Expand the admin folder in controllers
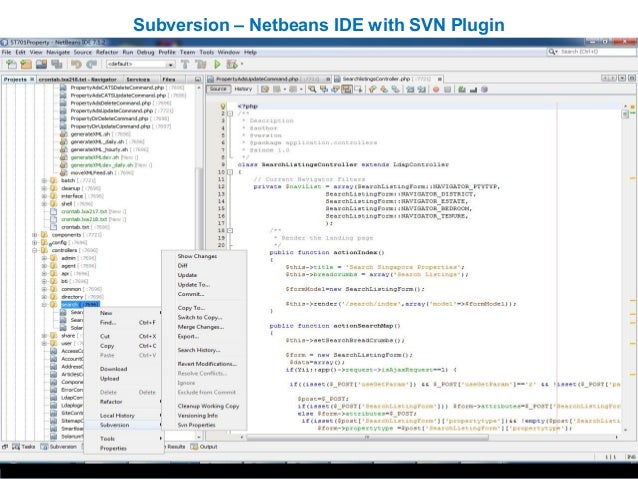This screenshot has height=479, width=638. pyautogui.click(x=46, y=257)
